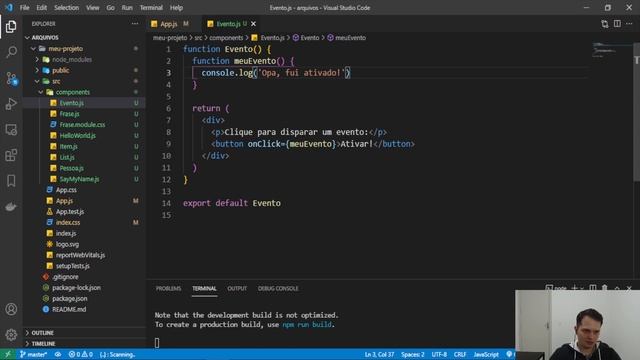640x360 pixels.
Task: Open the Extensions view
Action: [x=11, y=155]
